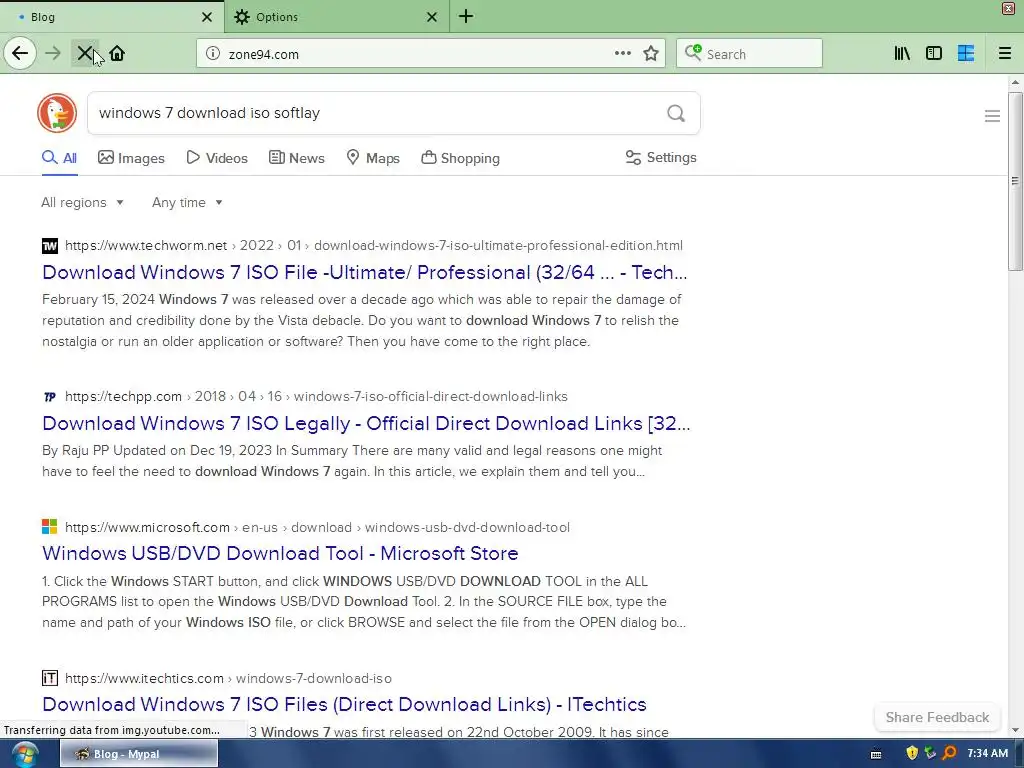Switch to News results
This screenshot has height=768, width=1024.
296,158
